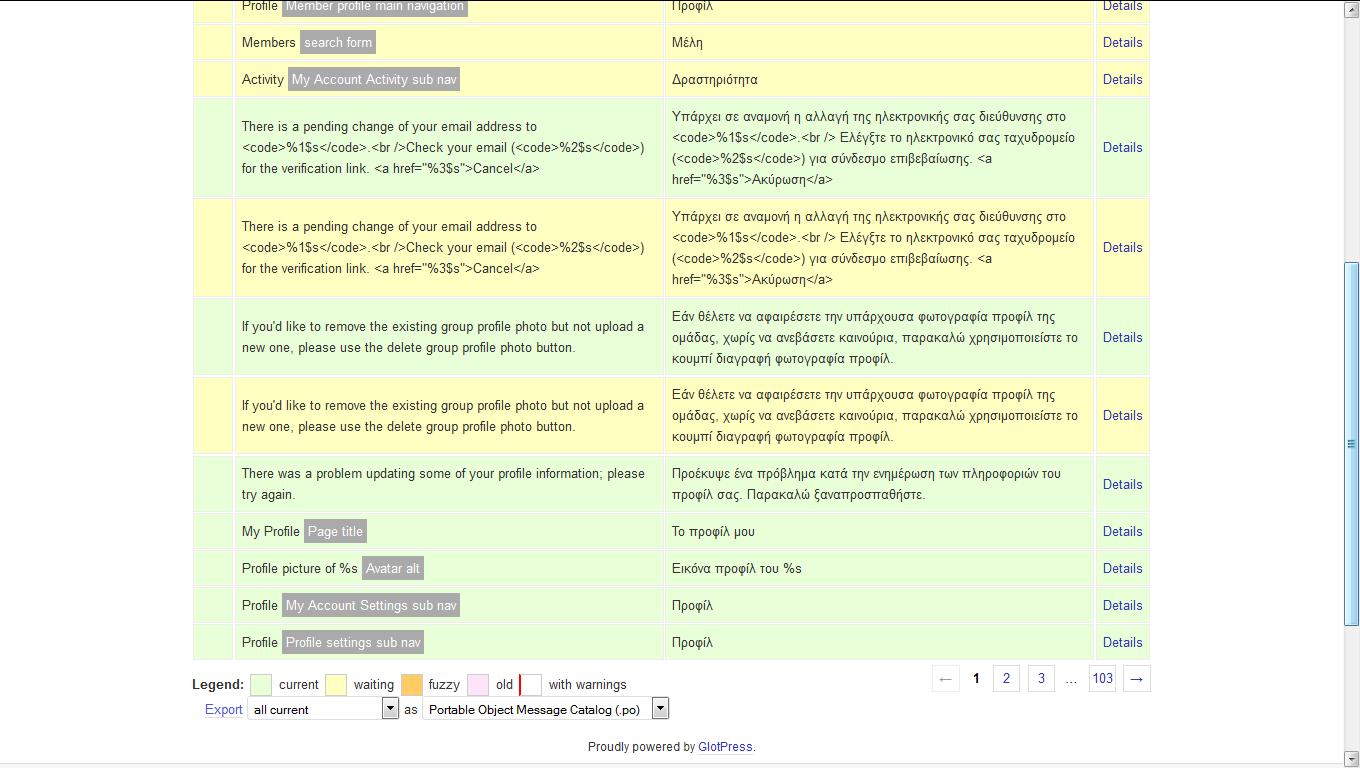This screenshot has width=1360, height=768.
Task: Click the 'old' legend color swatch
Action: click(478, 684)
